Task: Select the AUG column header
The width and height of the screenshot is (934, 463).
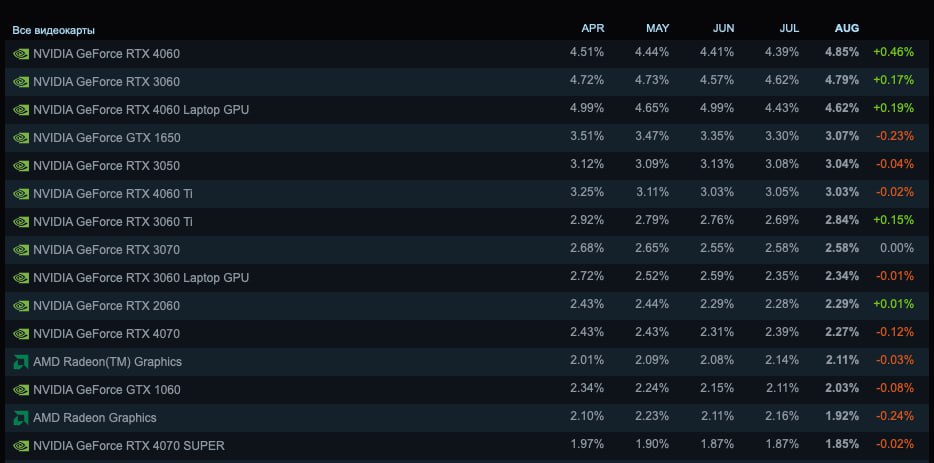Action: (846, 28)
